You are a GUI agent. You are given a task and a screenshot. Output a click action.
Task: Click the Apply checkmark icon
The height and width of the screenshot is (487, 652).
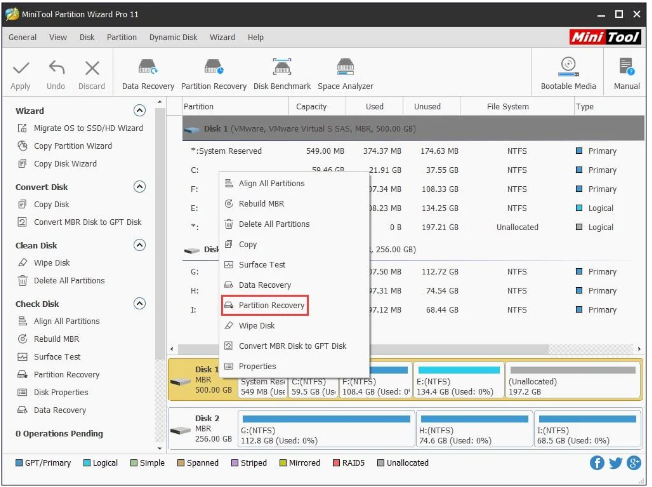coord(21,68)
